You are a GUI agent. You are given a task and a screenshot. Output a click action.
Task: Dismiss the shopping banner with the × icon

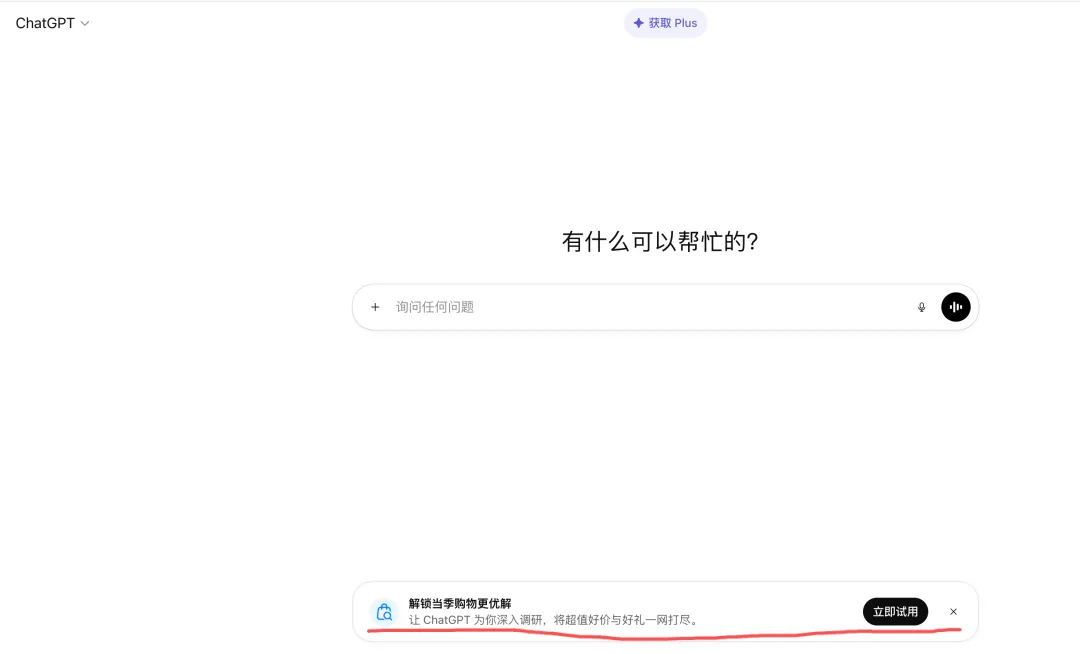(x=953, y=611)
